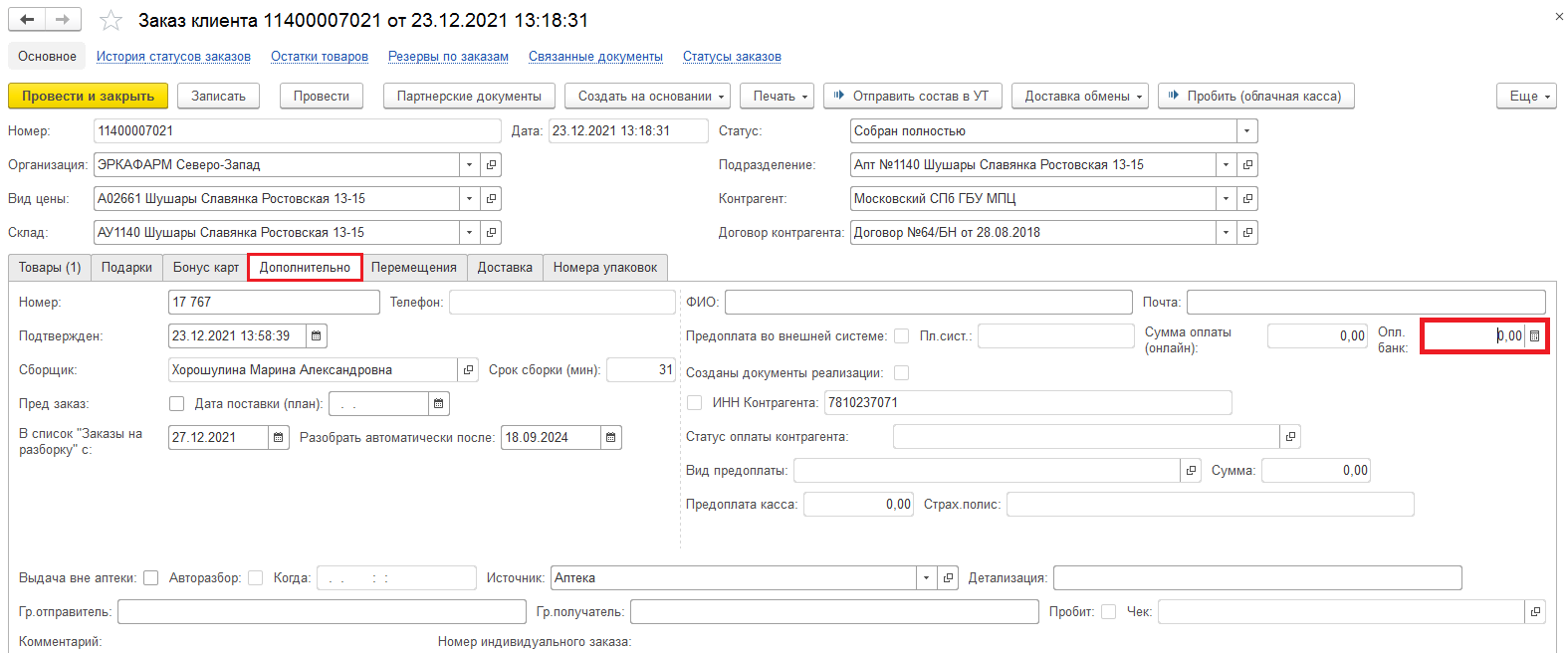
Task: Open the Создать на основании menu
Action: point(647,97)
